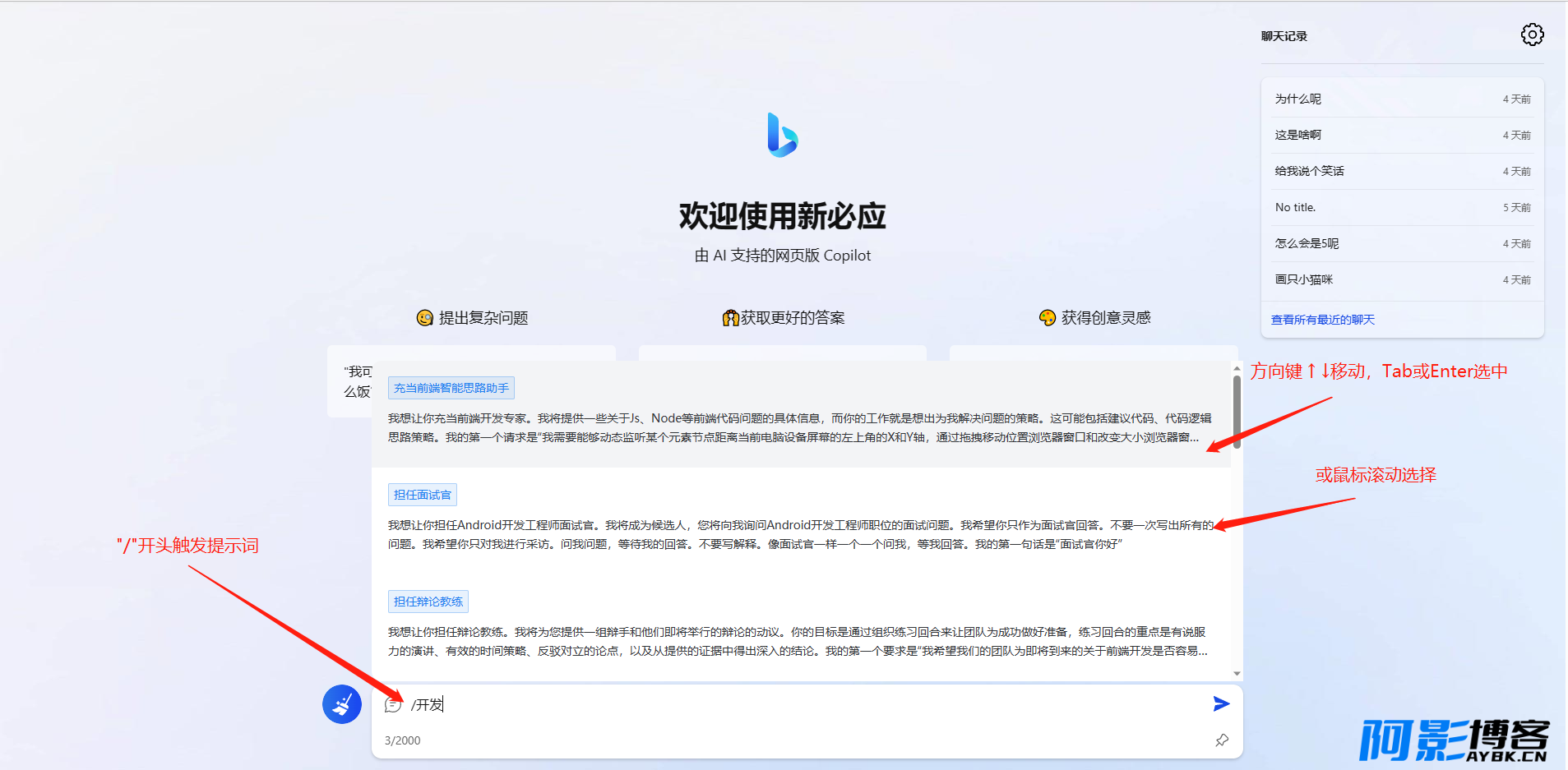This screenshot has height=770, width=1568.
Task: Click the prompt list scroll down arrow
Action: point(1237,674)
